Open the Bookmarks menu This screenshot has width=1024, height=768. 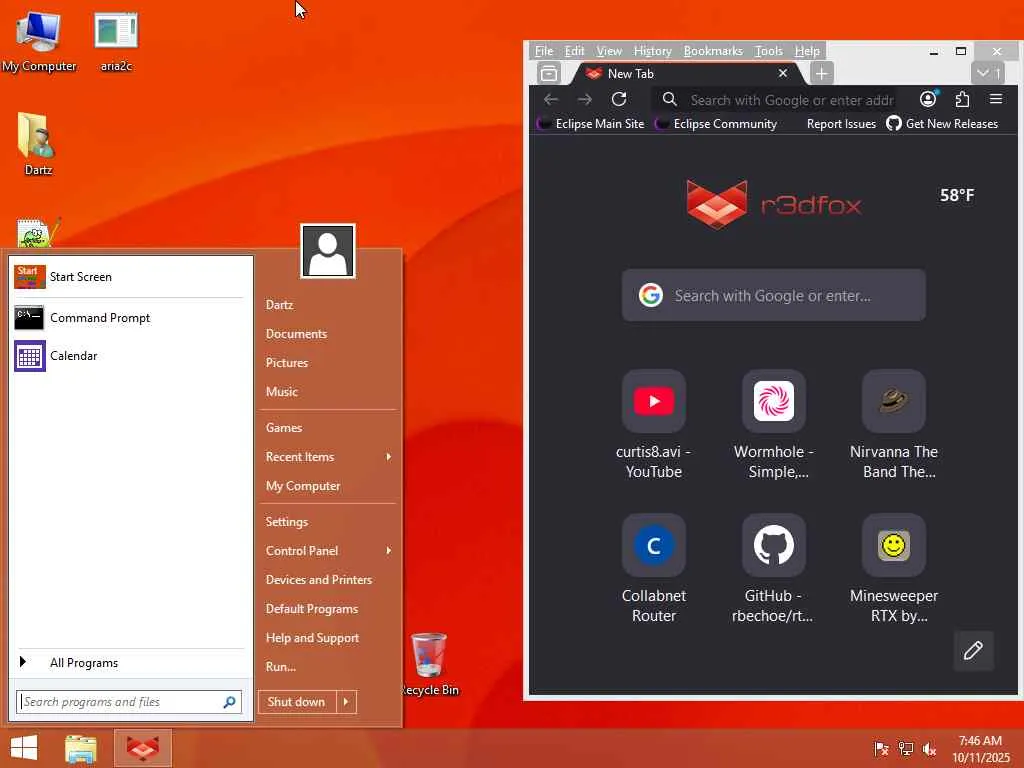click(713, 51)
